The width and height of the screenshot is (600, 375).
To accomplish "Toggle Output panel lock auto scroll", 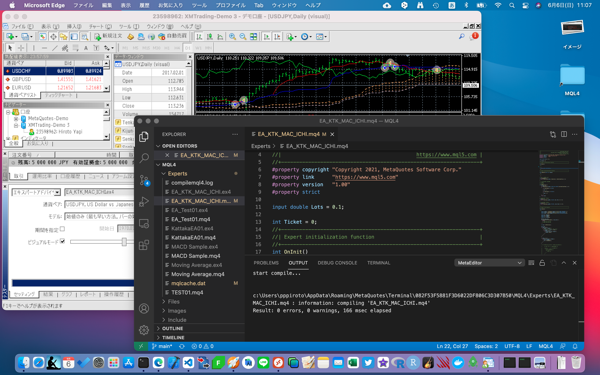I will [x=542, y=263].
